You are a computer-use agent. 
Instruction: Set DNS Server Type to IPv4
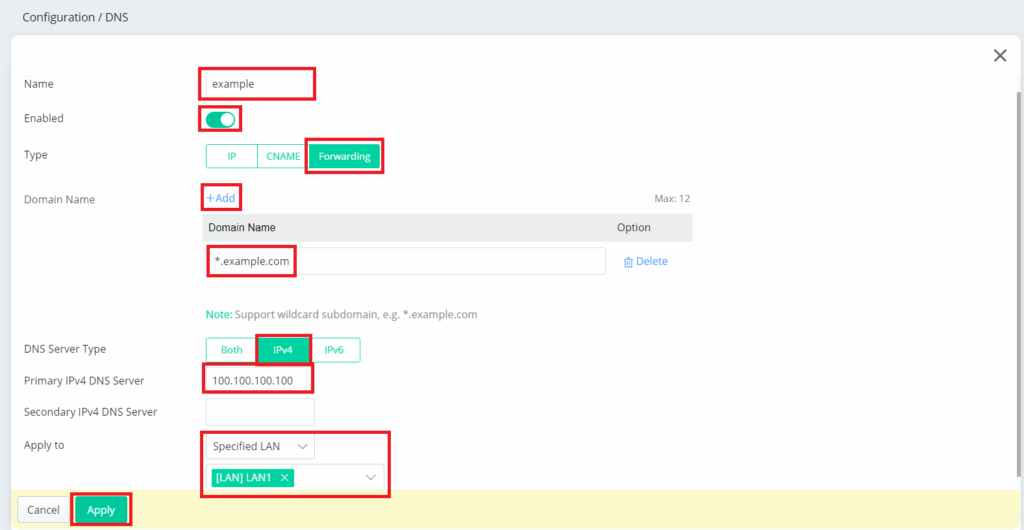pos(283,350)
